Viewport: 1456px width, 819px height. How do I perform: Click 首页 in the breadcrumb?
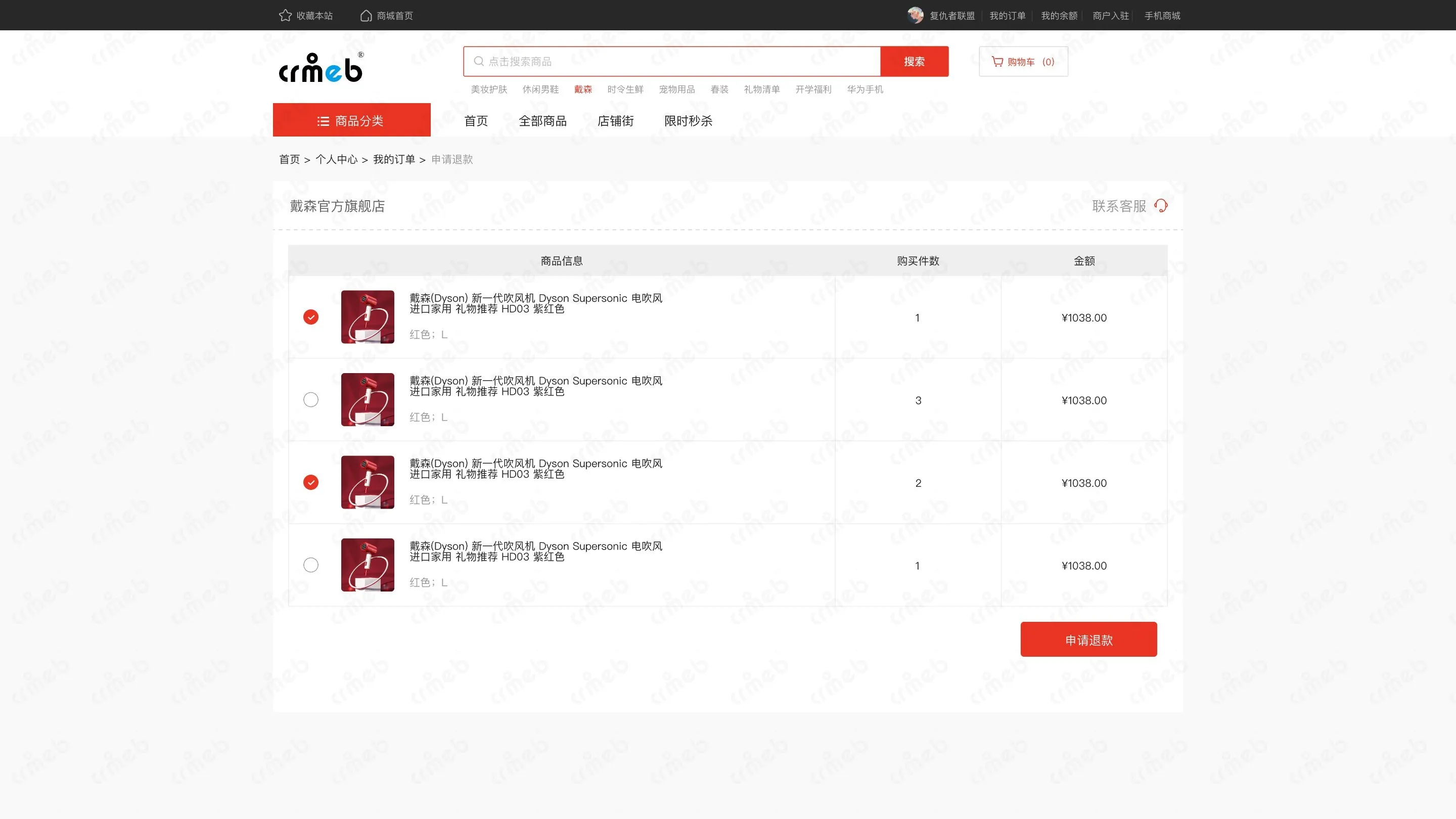click(289, 159)
